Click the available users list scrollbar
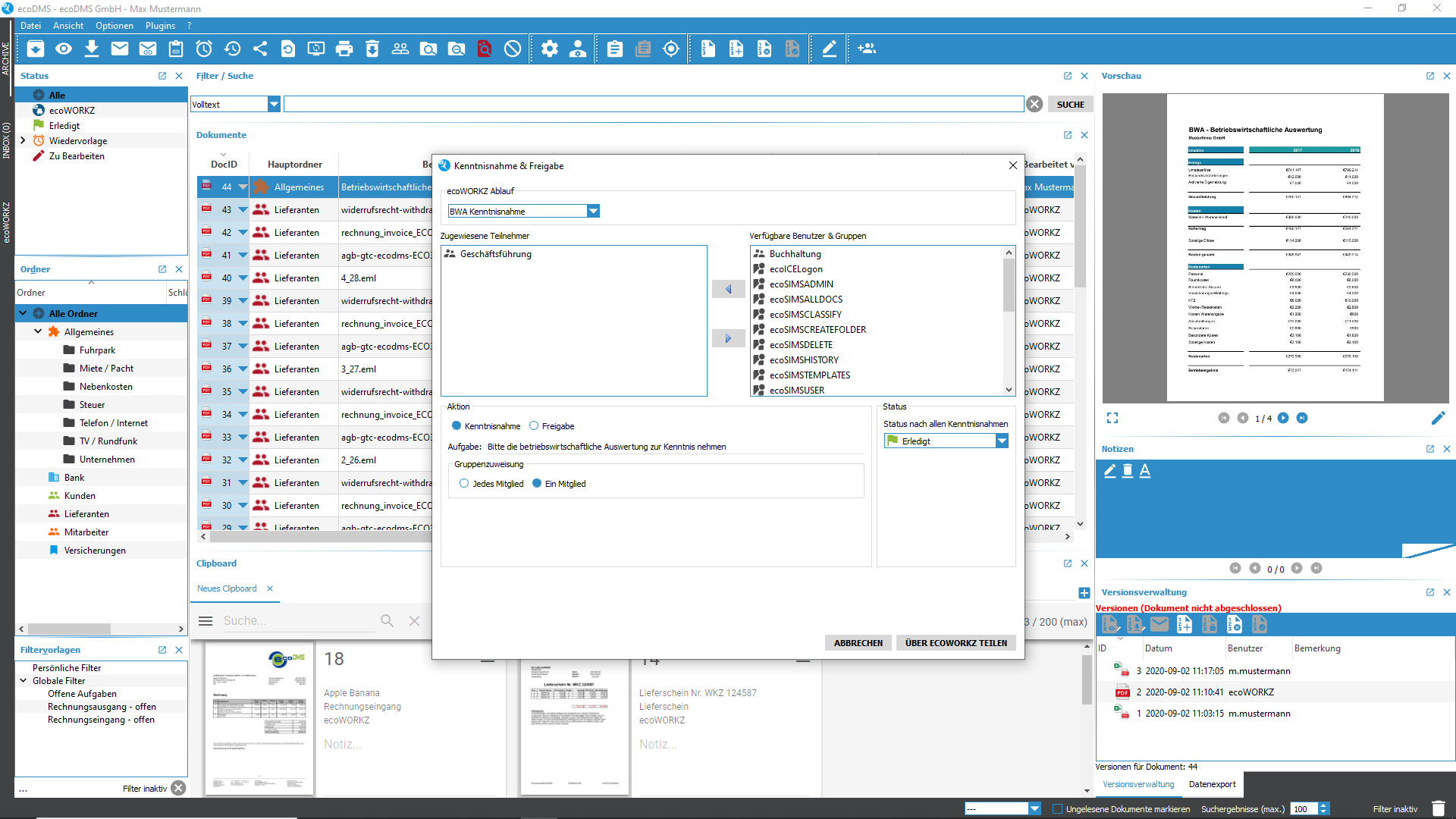 point(1009,284)
